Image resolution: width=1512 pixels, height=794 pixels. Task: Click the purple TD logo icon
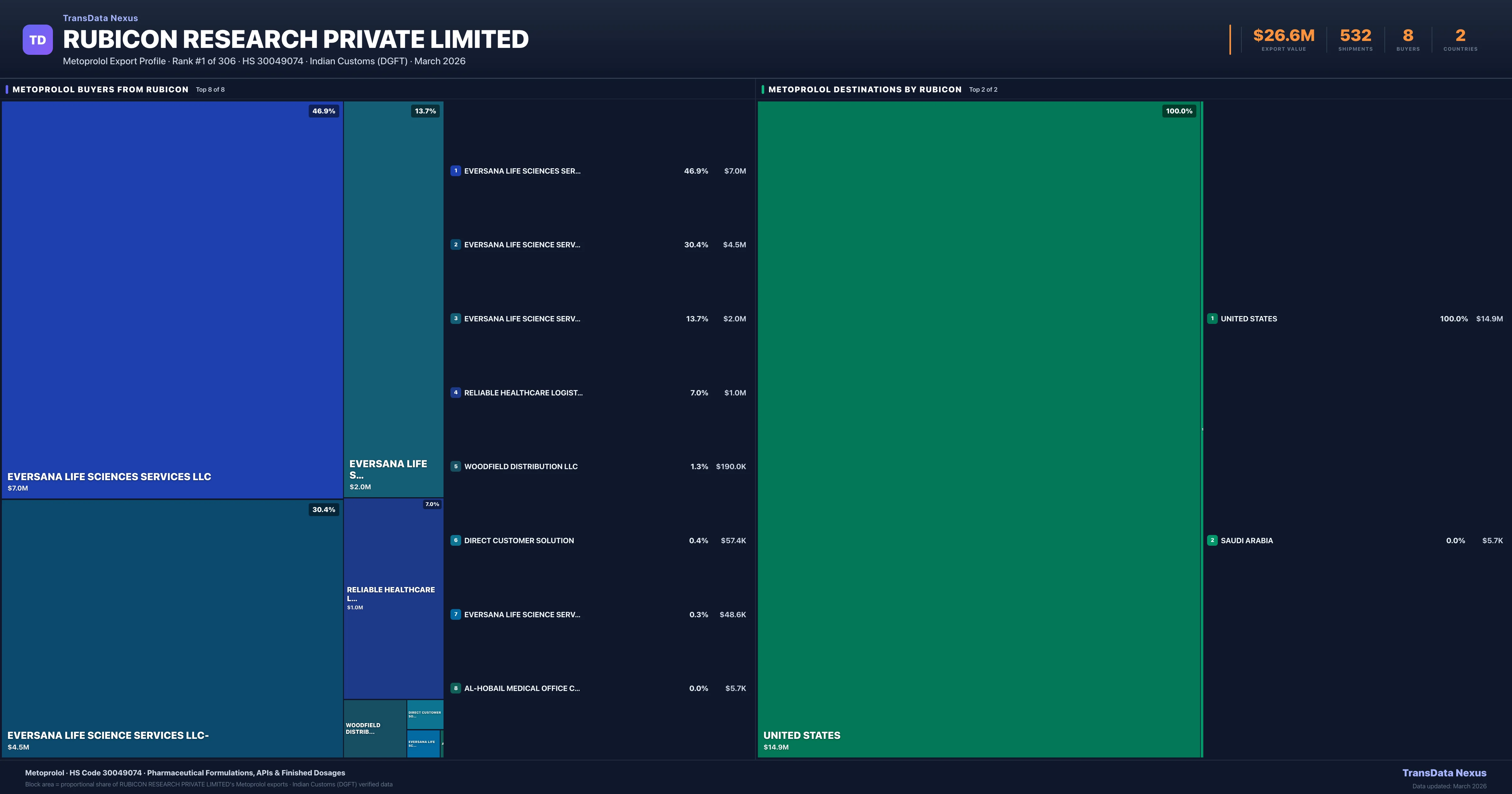pyautogui.click(x=37, y=40)
